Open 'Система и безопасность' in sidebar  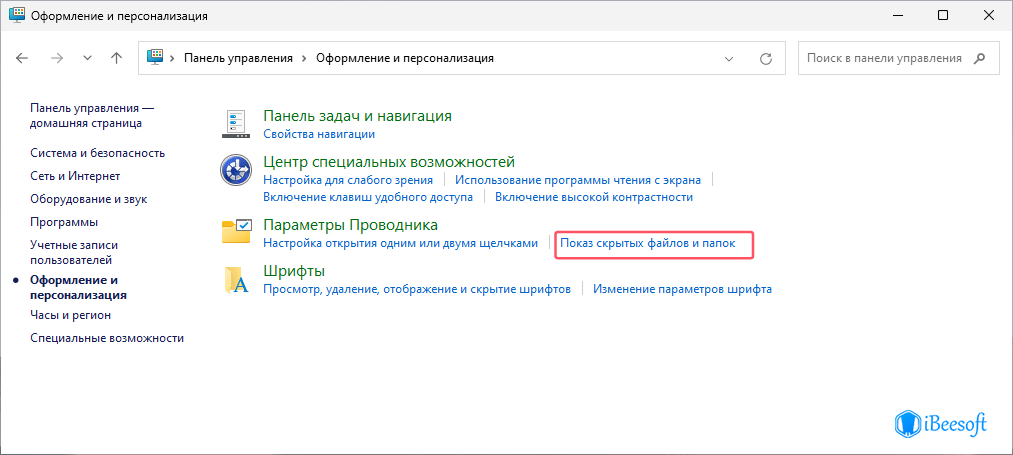pyautogui.click(x=97, y=153)
